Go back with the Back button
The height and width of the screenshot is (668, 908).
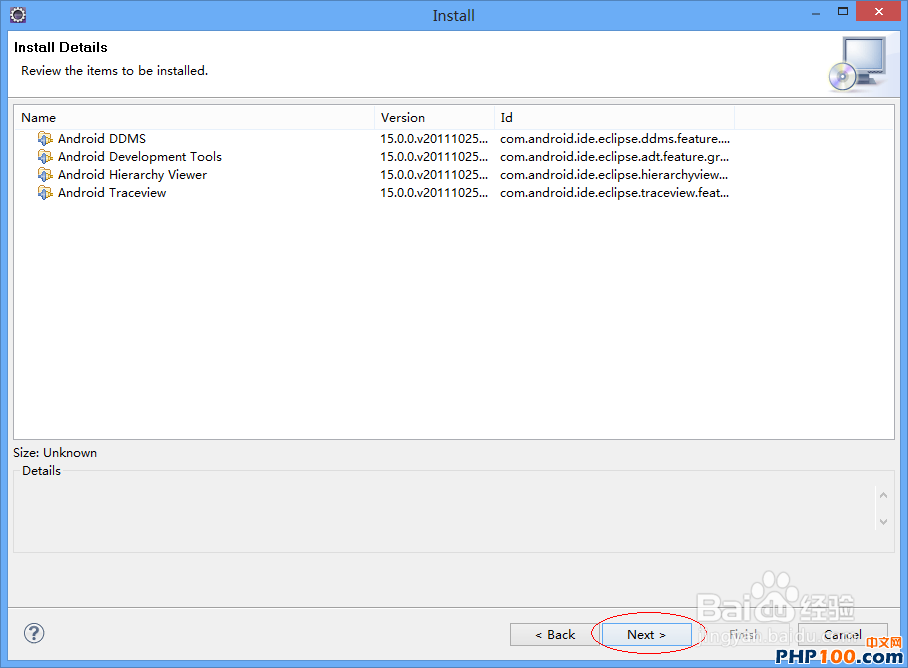(x=555, y=634)
